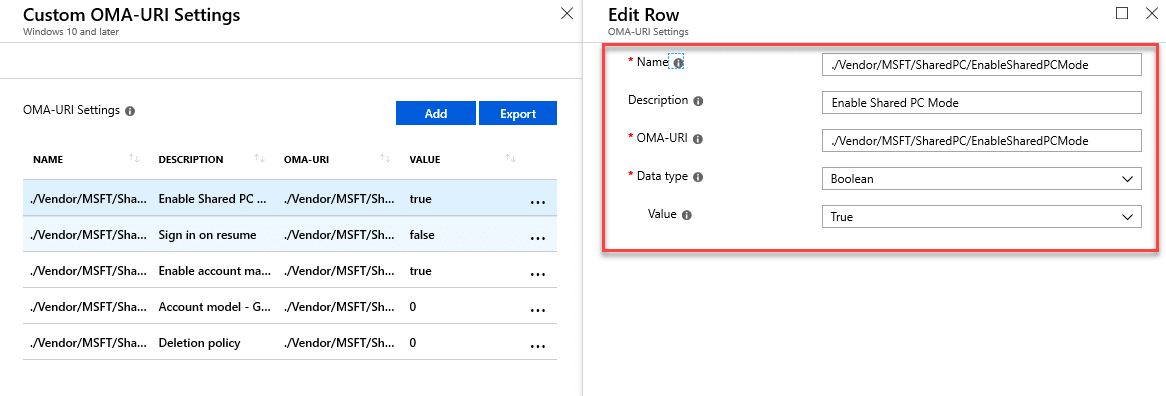
Task: Click info icon beside Description label
Action: point(698,101)
